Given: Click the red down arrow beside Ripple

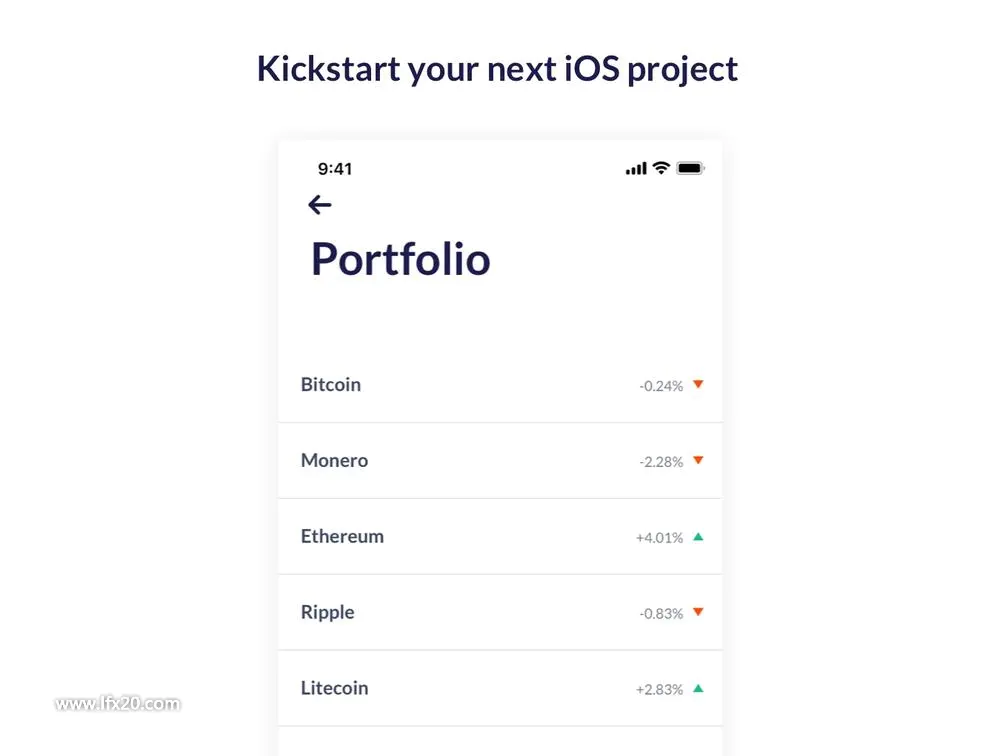Looking at the screenshot, I should (698, 612).
